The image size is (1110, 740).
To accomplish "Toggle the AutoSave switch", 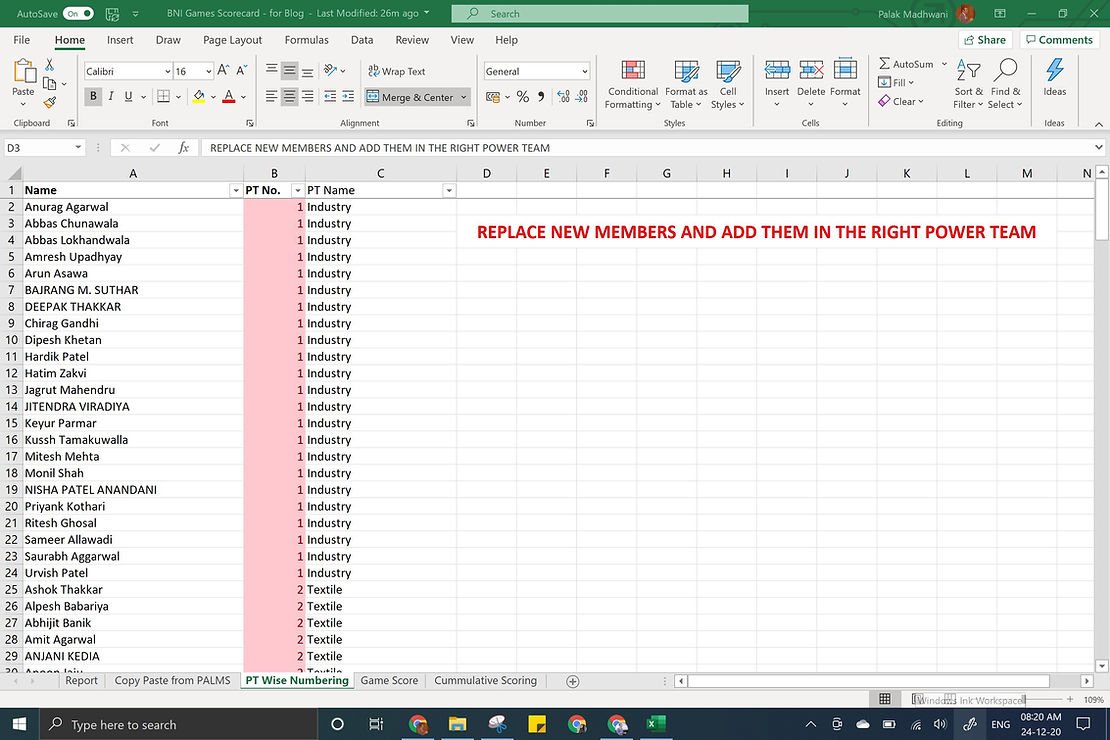I will pos(78,14).
